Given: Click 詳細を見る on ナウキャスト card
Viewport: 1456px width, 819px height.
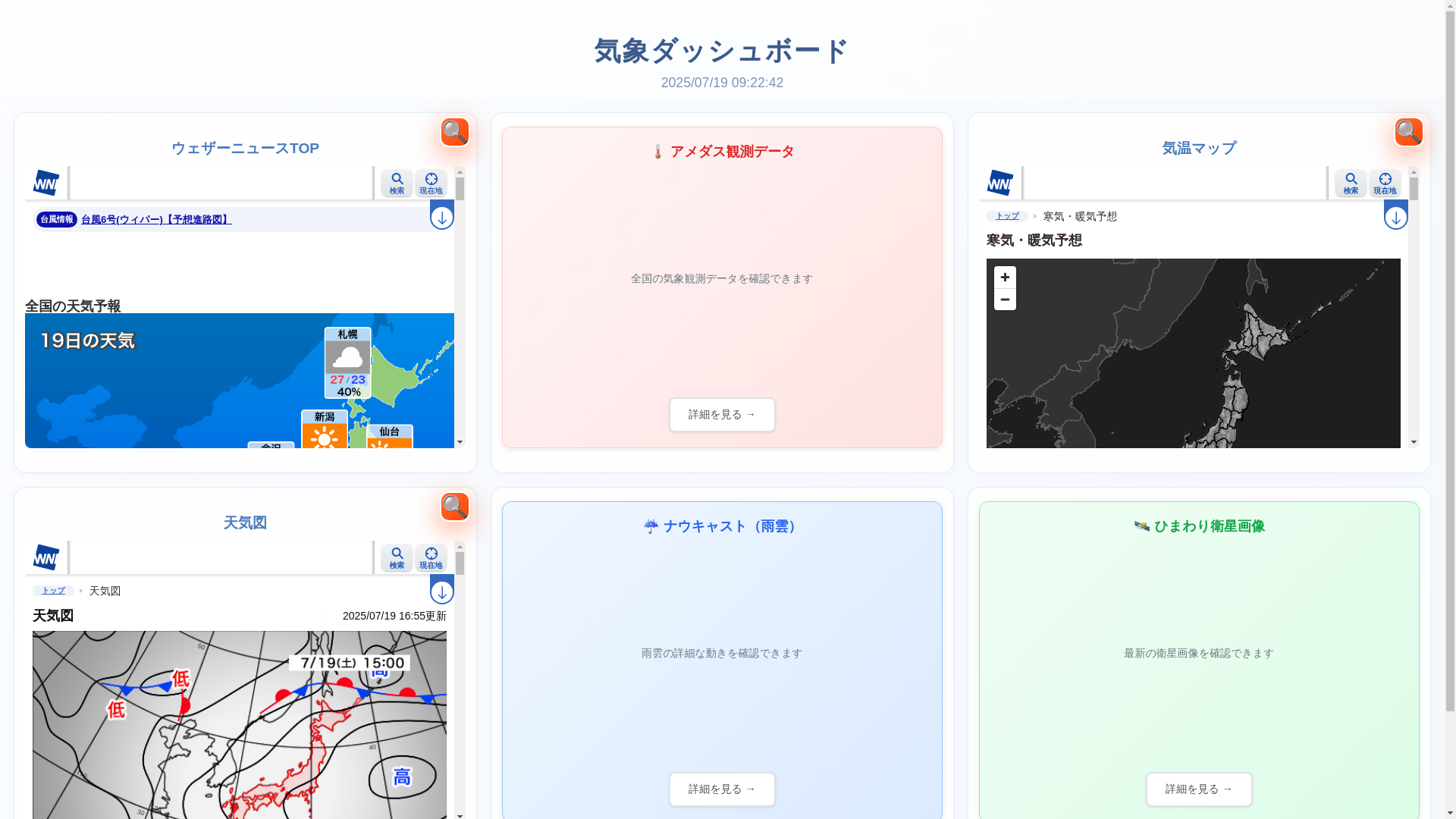Looking at the screenshot, I should pos(722,789).
